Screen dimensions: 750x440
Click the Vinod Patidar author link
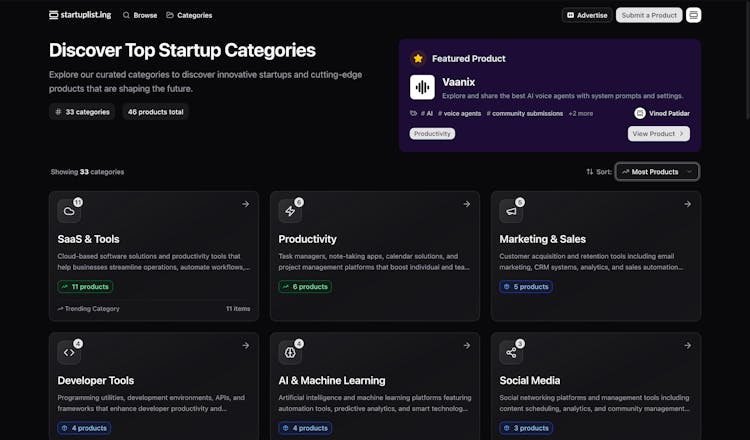662,113
